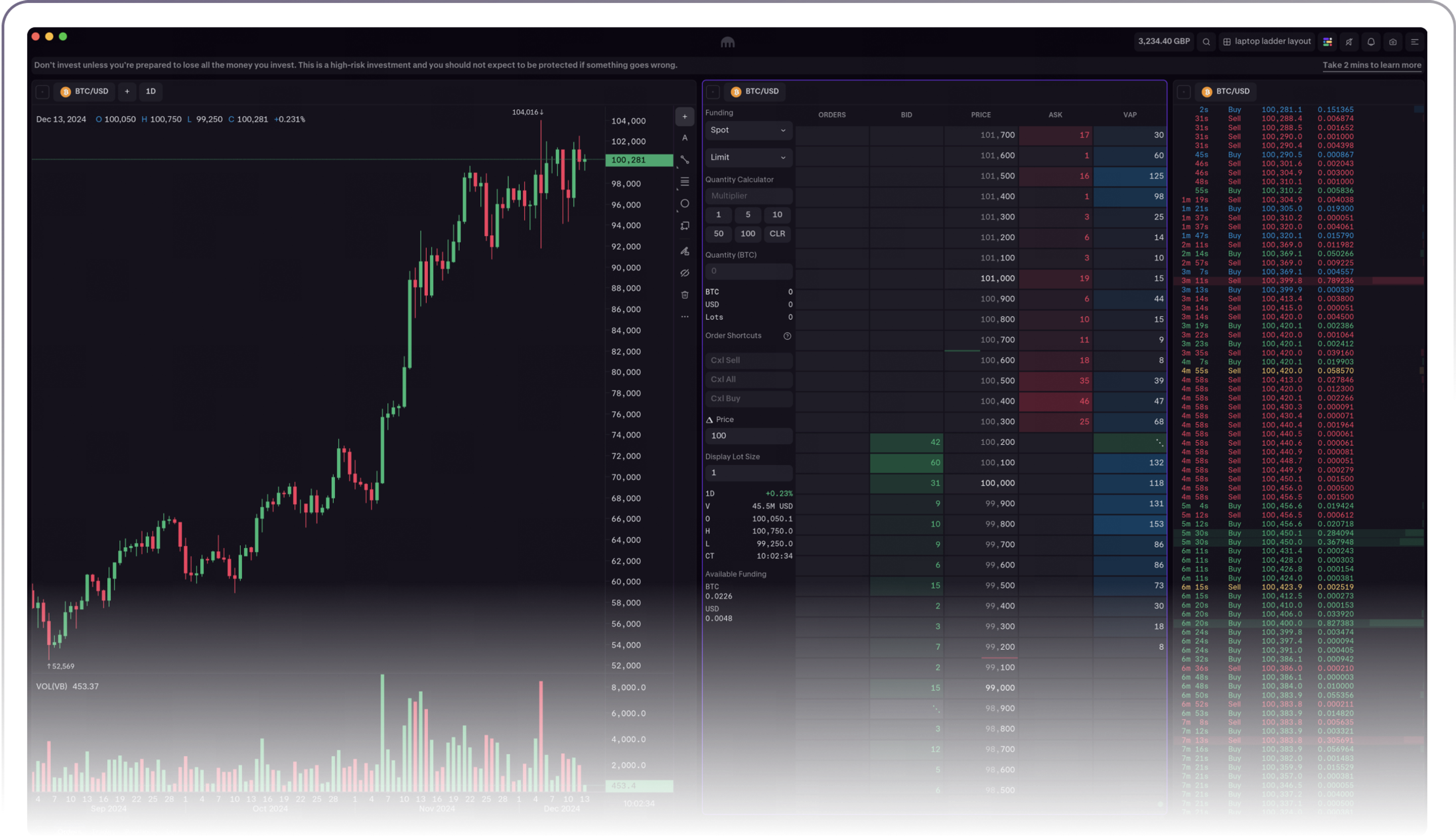Open the 'Take 2 mins to learn more' link
This screenshot has width=1456, height=838.
click(1372, 65)
